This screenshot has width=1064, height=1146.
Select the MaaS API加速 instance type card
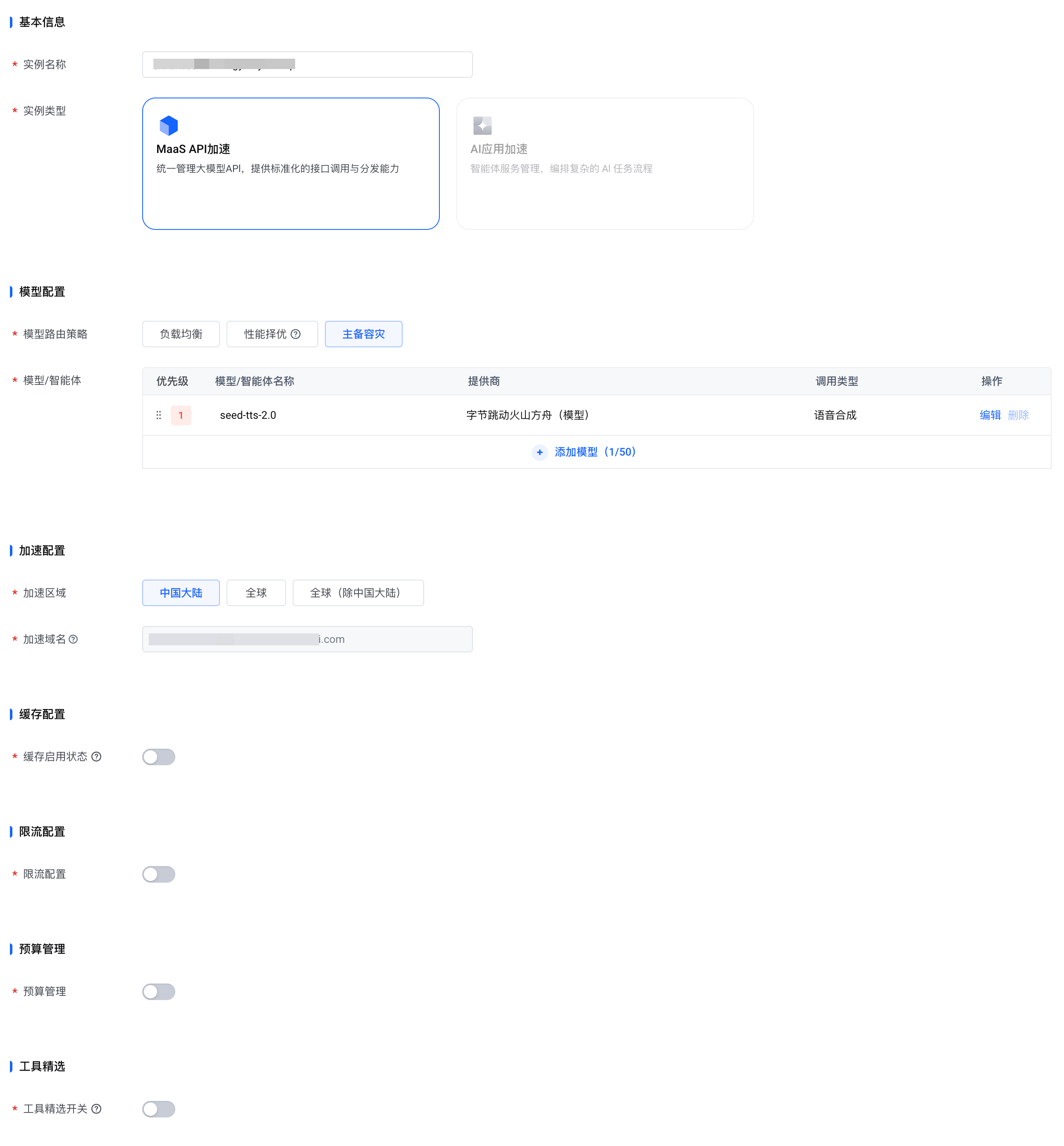[291, 164]
